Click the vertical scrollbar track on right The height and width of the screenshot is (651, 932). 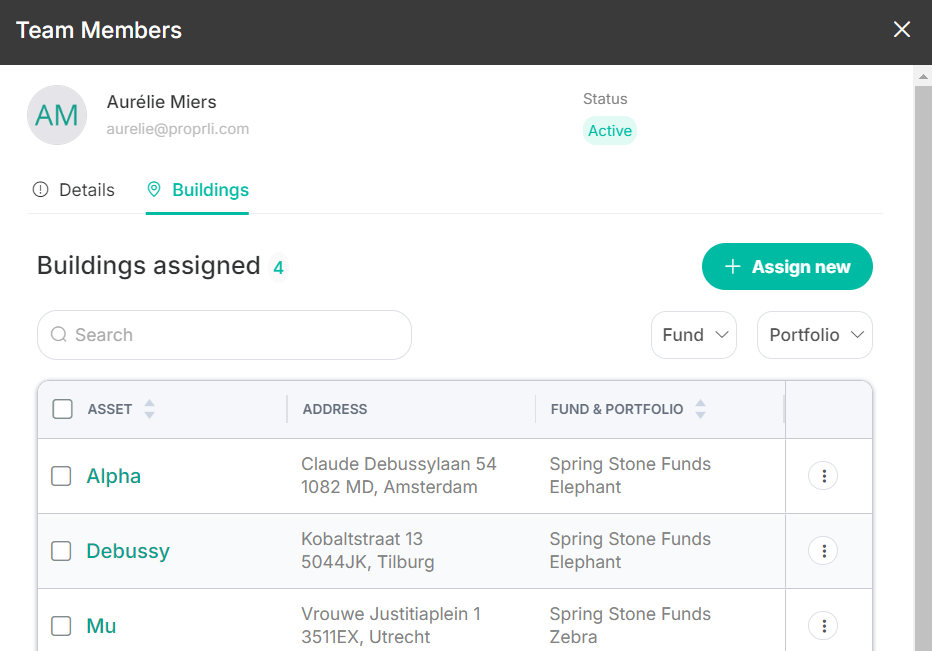coord(923,369)
